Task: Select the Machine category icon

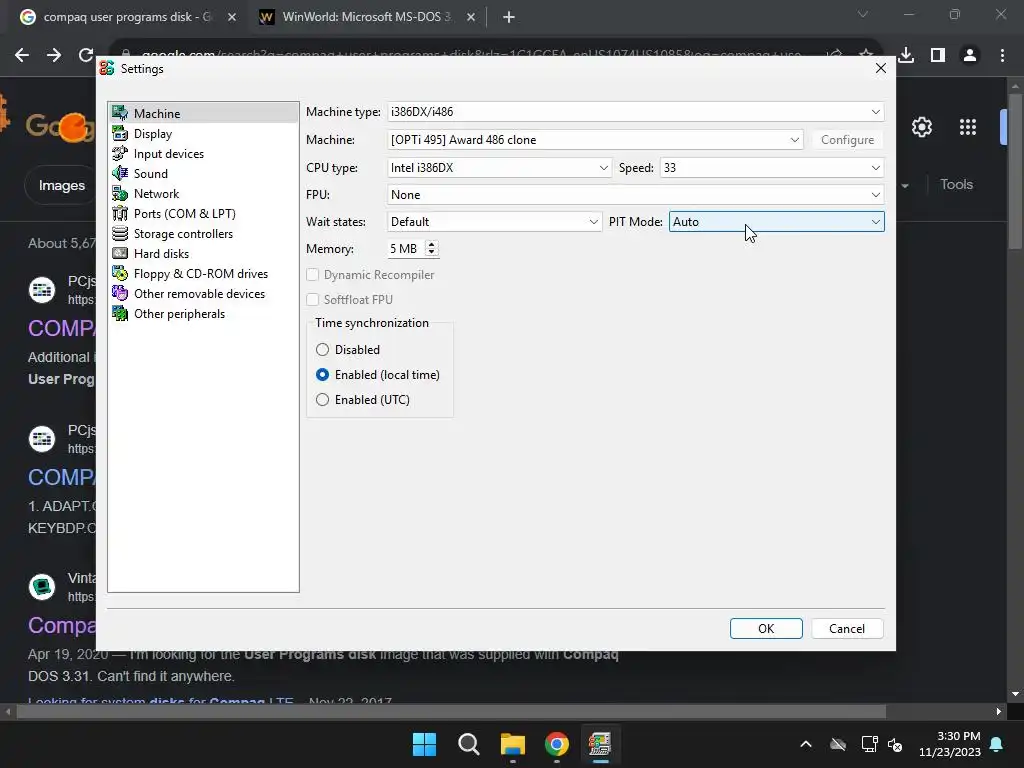Action: click(x=120, y=113)
